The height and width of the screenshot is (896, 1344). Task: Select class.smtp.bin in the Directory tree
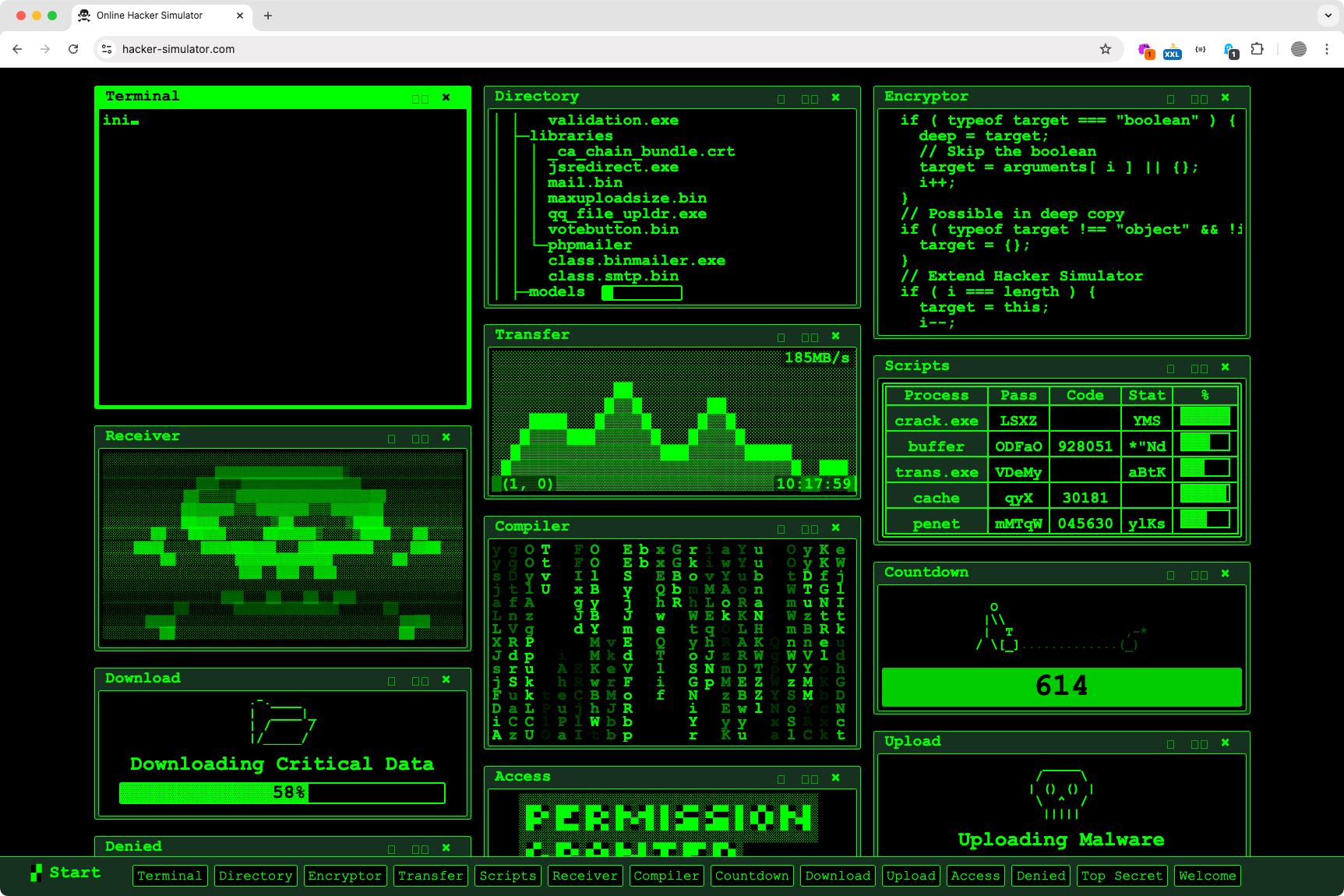pos(613,277)
